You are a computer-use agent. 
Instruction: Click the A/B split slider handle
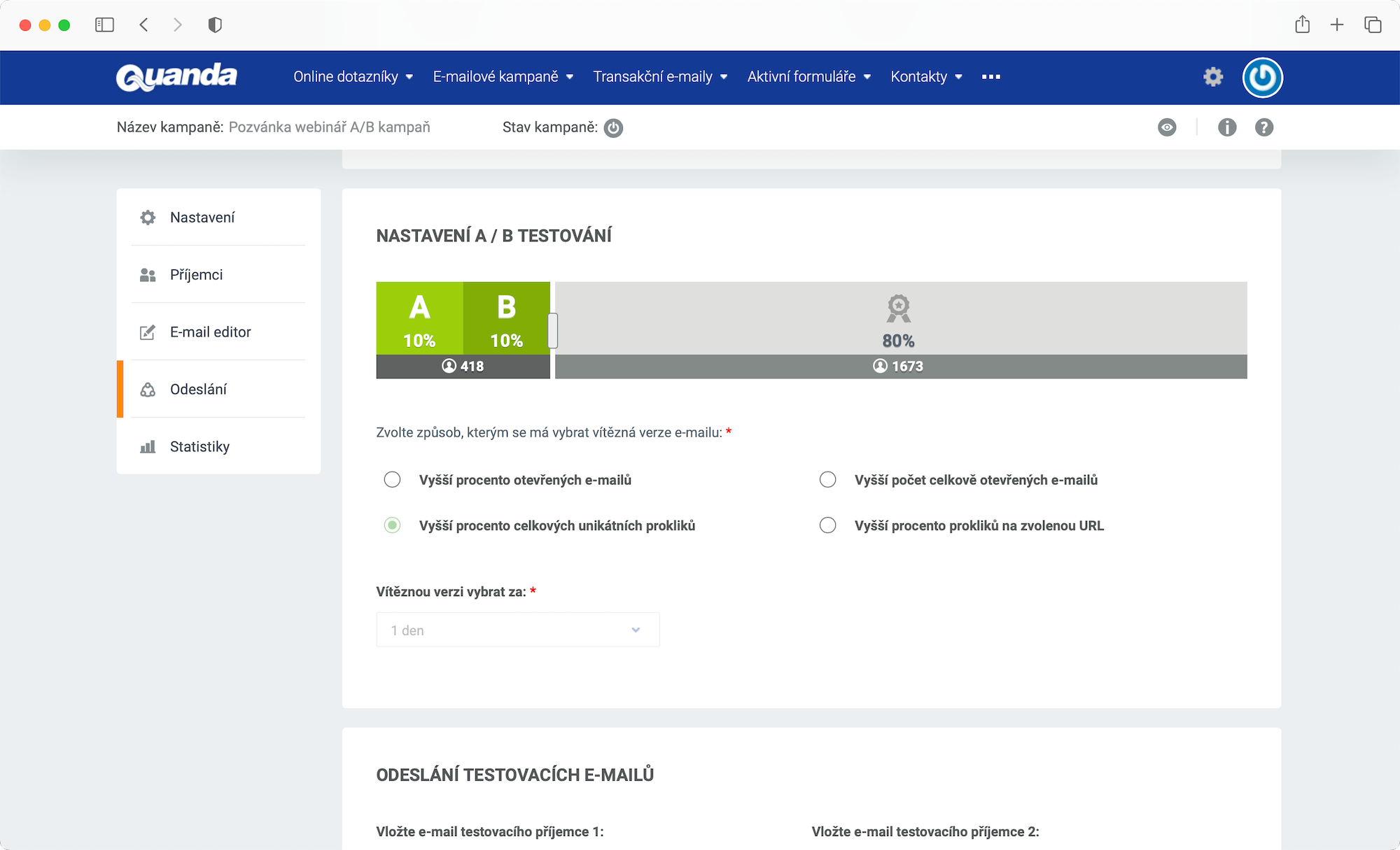tap(553, 330)
